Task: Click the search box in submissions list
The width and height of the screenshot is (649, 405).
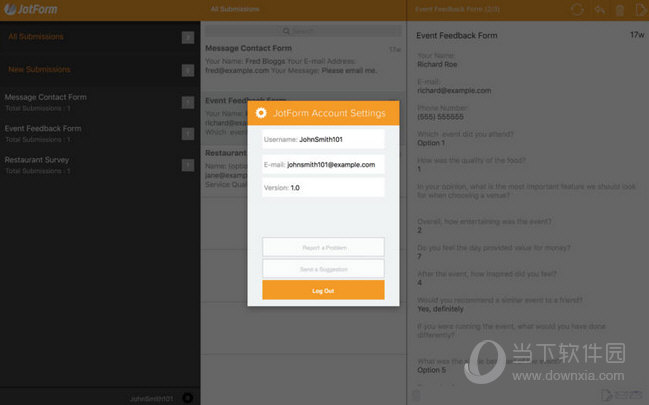Action: tap(303, 31)
